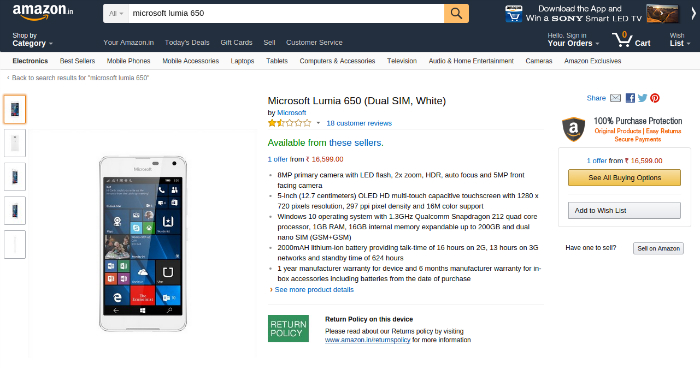Open Your Amazon.in menu item
This screenshot has width=700, height=369.
click(x=129, y=42)
